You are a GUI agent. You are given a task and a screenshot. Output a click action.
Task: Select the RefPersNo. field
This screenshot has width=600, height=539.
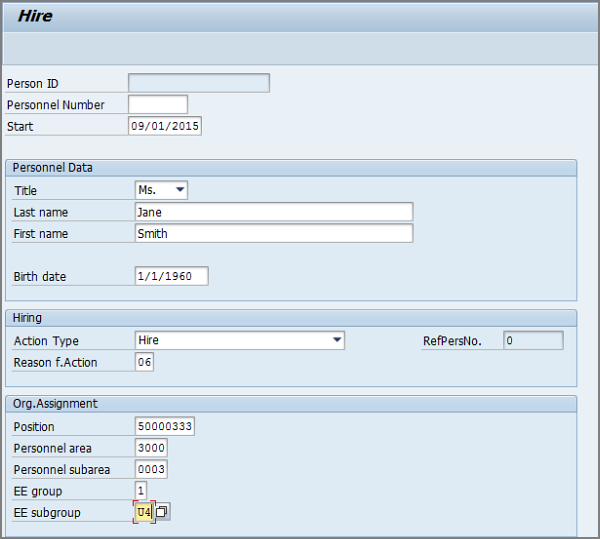tap(533, 340)
